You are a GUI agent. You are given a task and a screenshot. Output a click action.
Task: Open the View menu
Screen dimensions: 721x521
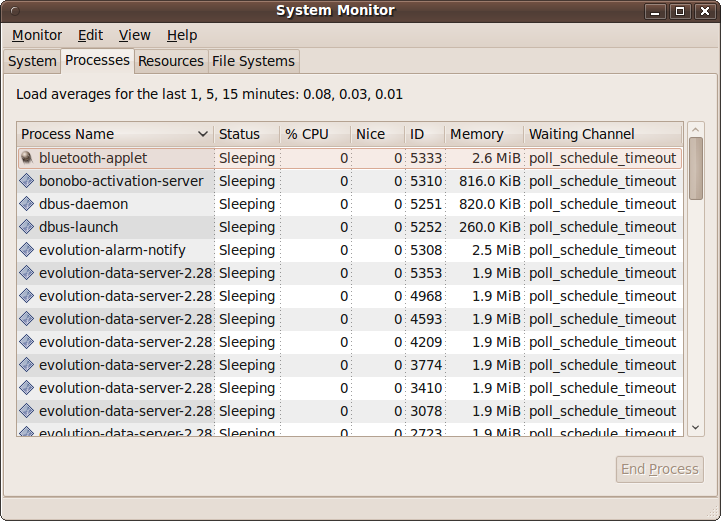tap(134, 35)
